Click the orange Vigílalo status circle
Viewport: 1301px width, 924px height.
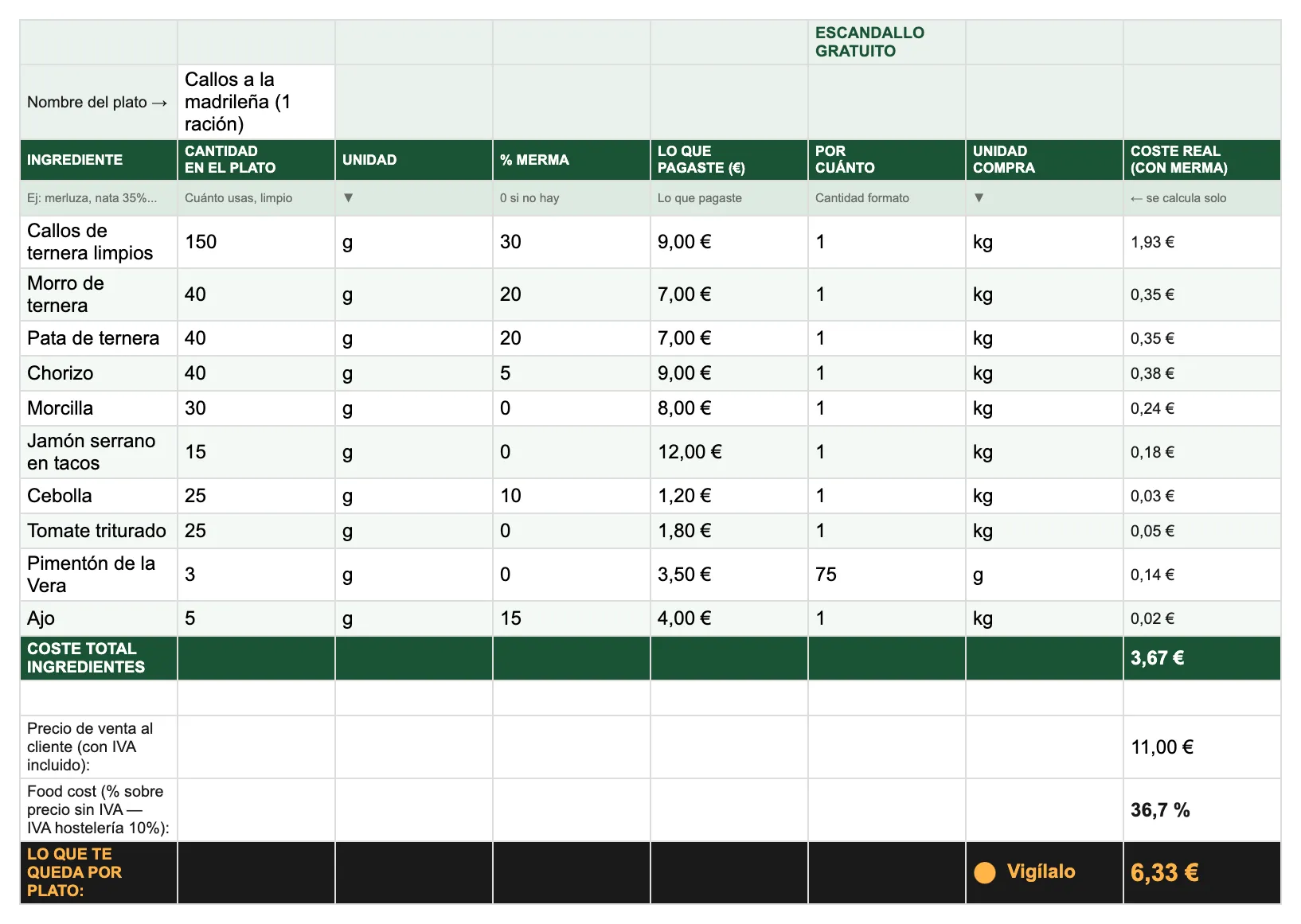(x=985, y=872)
